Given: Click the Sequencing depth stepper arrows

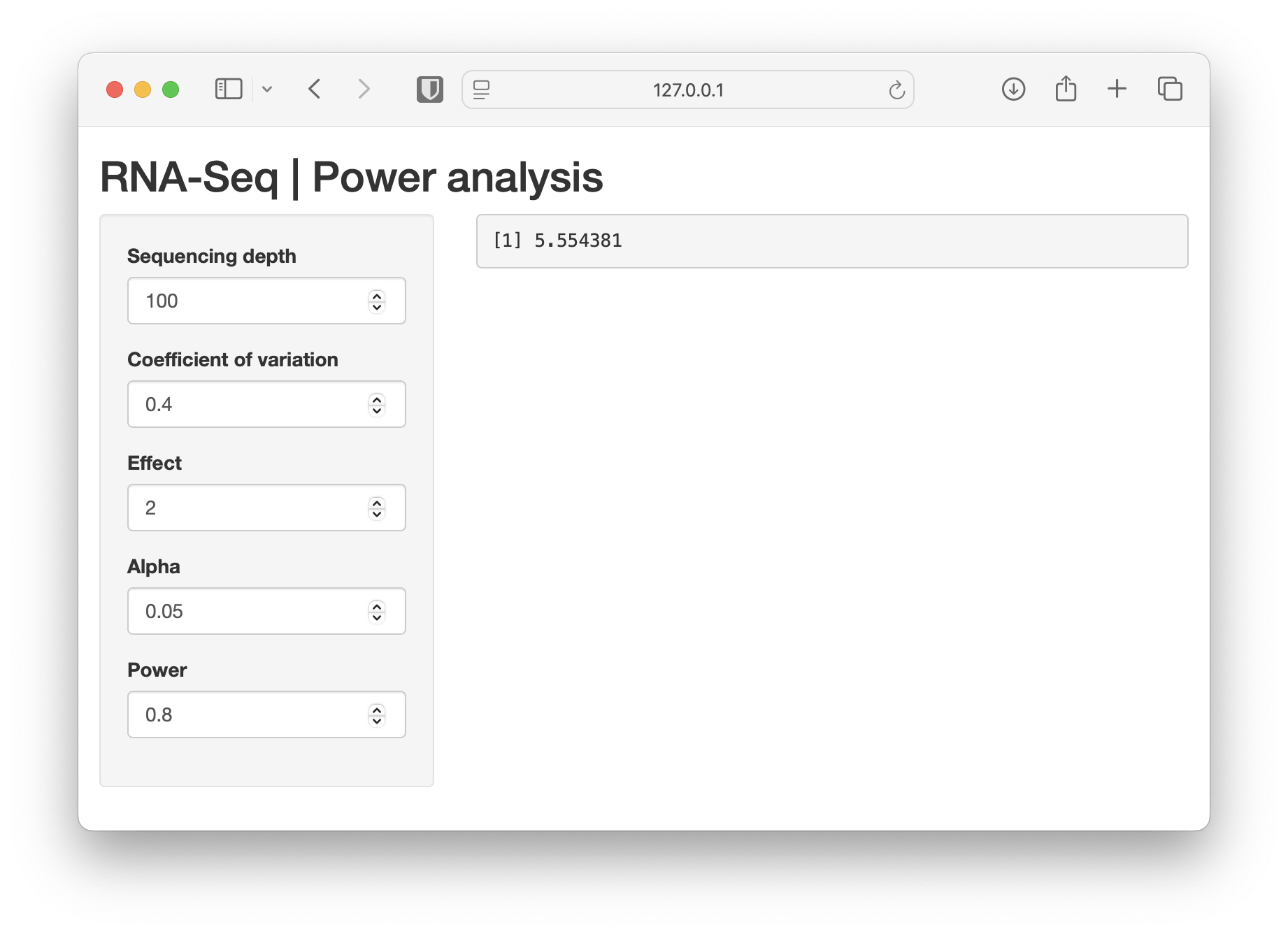Looking at the screenshot, I should click(x=377, y=301).
